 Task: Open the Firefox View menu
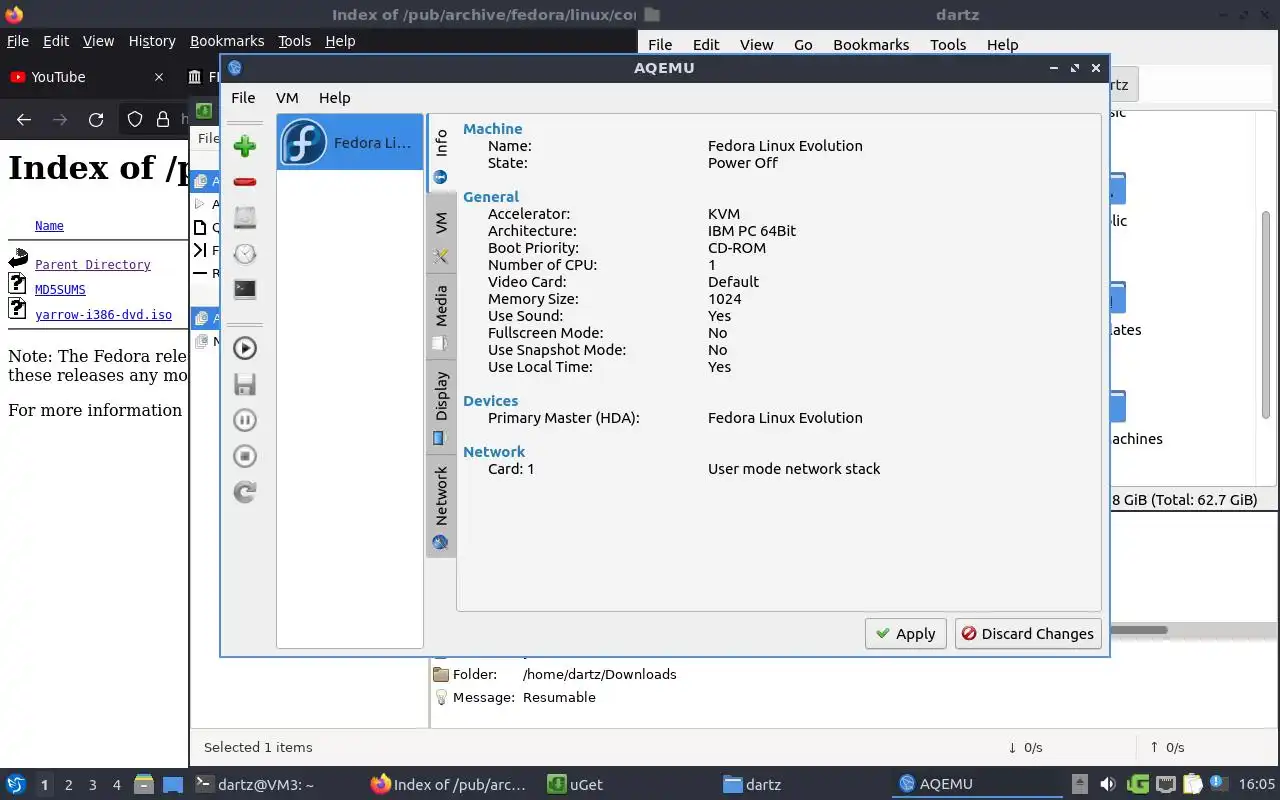click(98, 41)
